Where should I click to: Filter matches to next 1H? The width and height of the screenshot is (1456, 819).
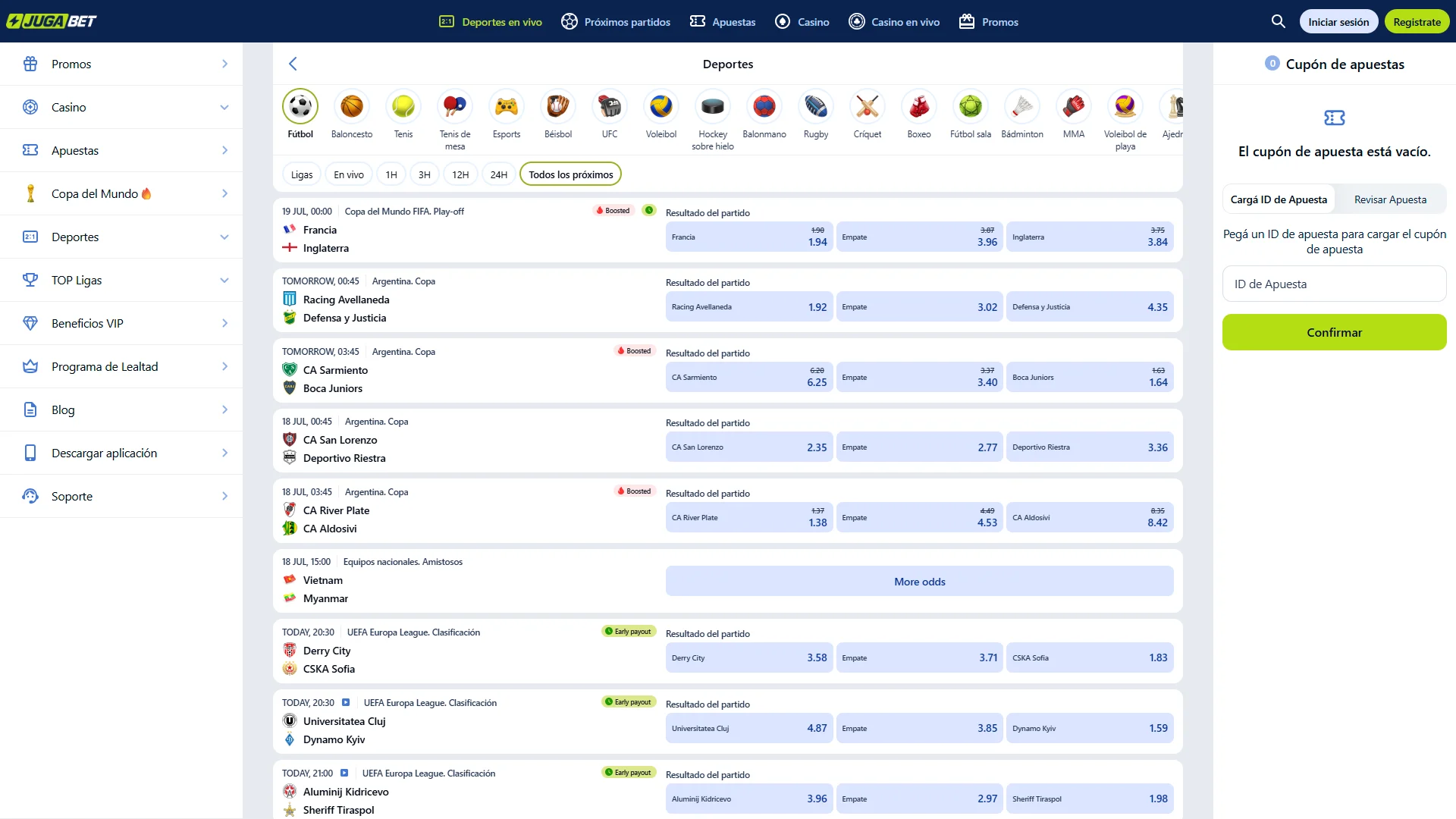[x=391, y=174]
